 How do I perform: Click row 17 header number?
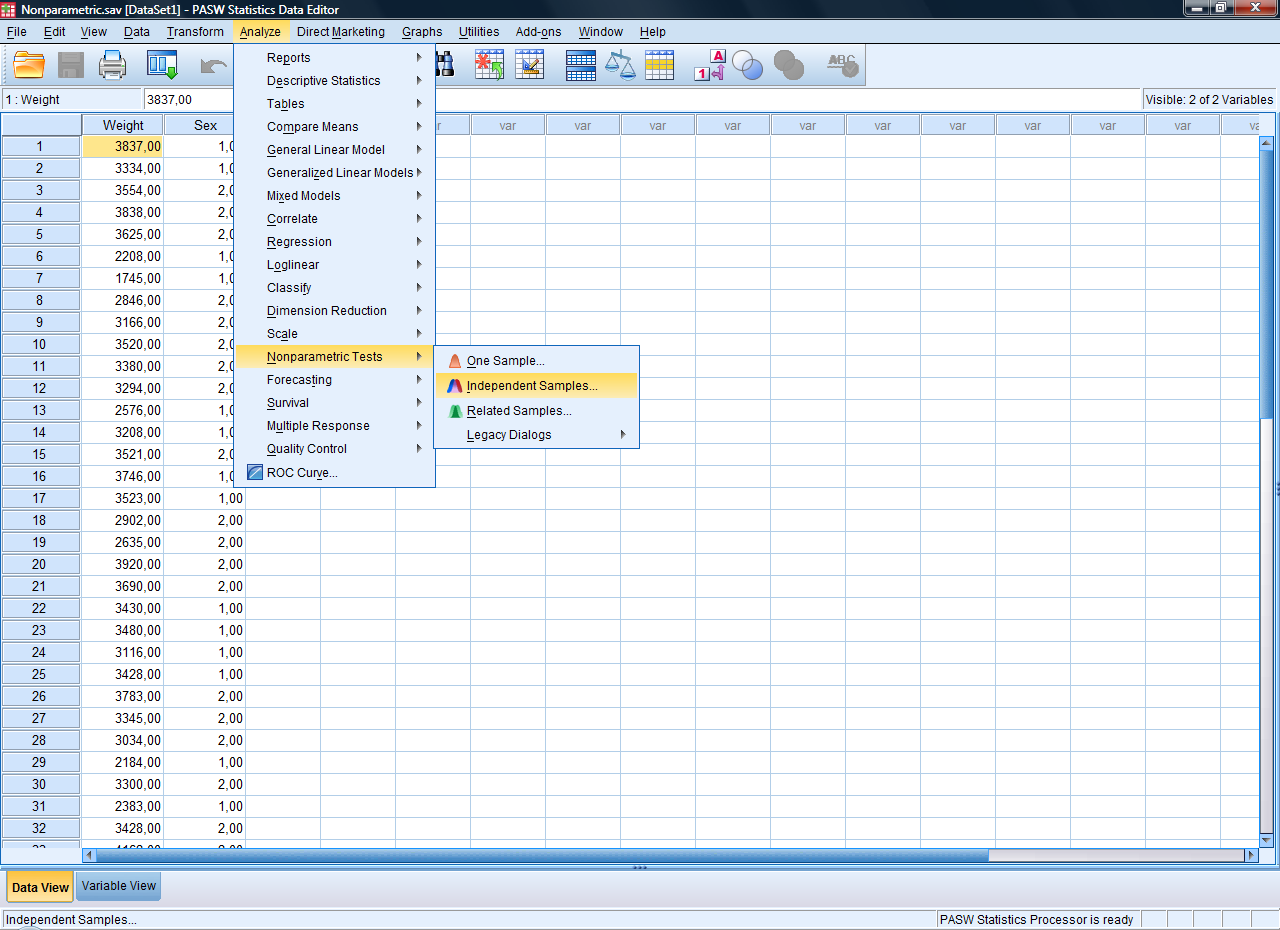pos(40,498)
